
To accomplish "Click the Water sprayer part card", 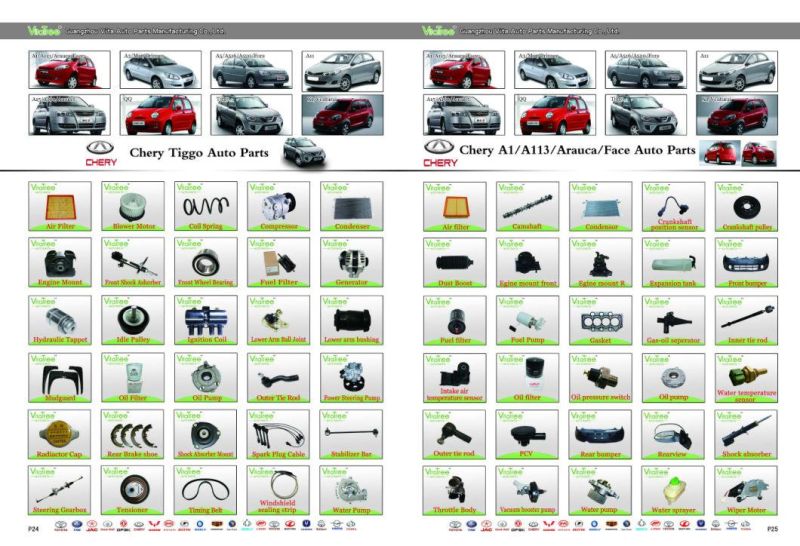I will 673,490.
